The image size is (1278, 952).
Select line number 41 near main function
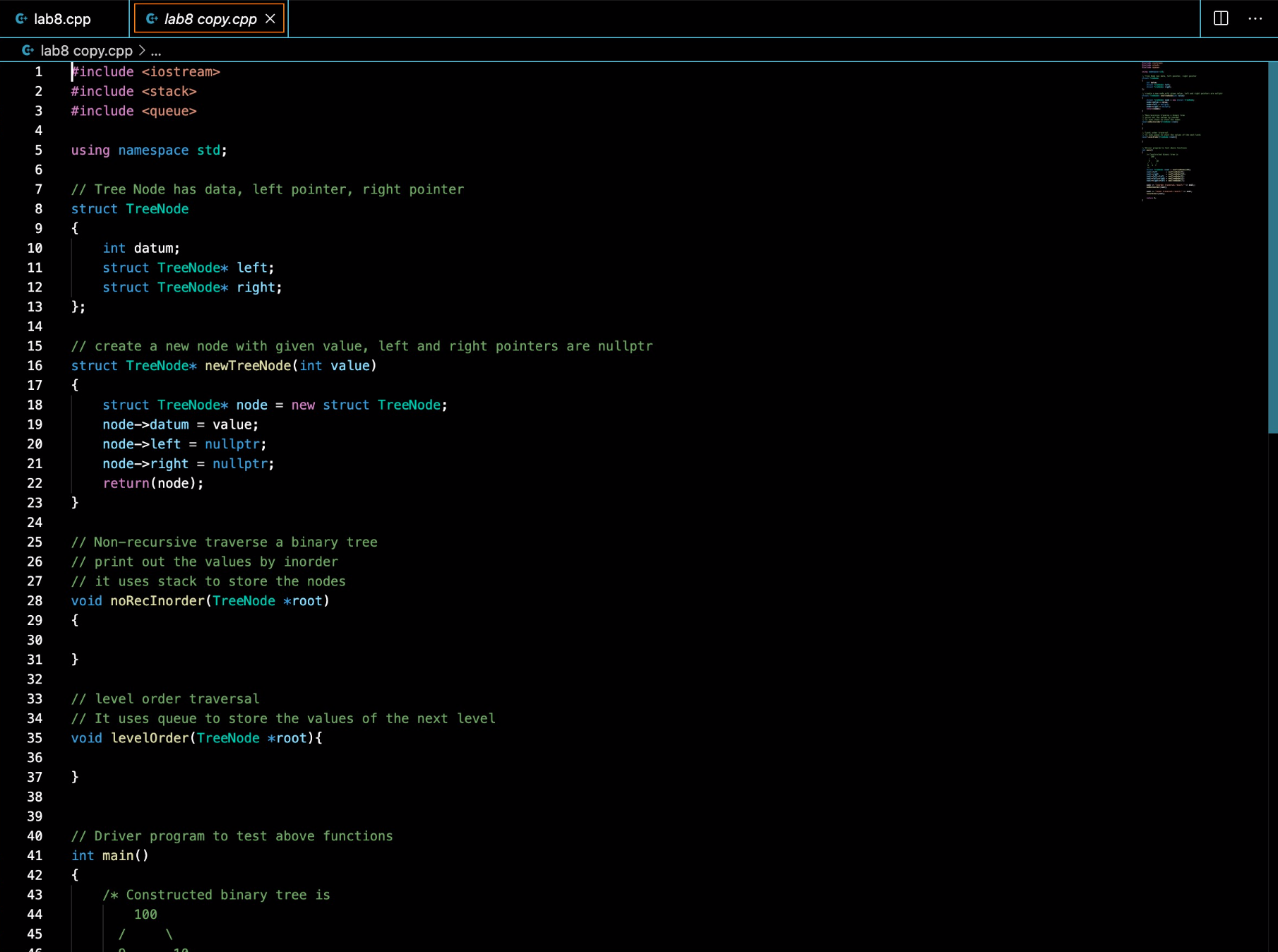(x=35, y=855)
